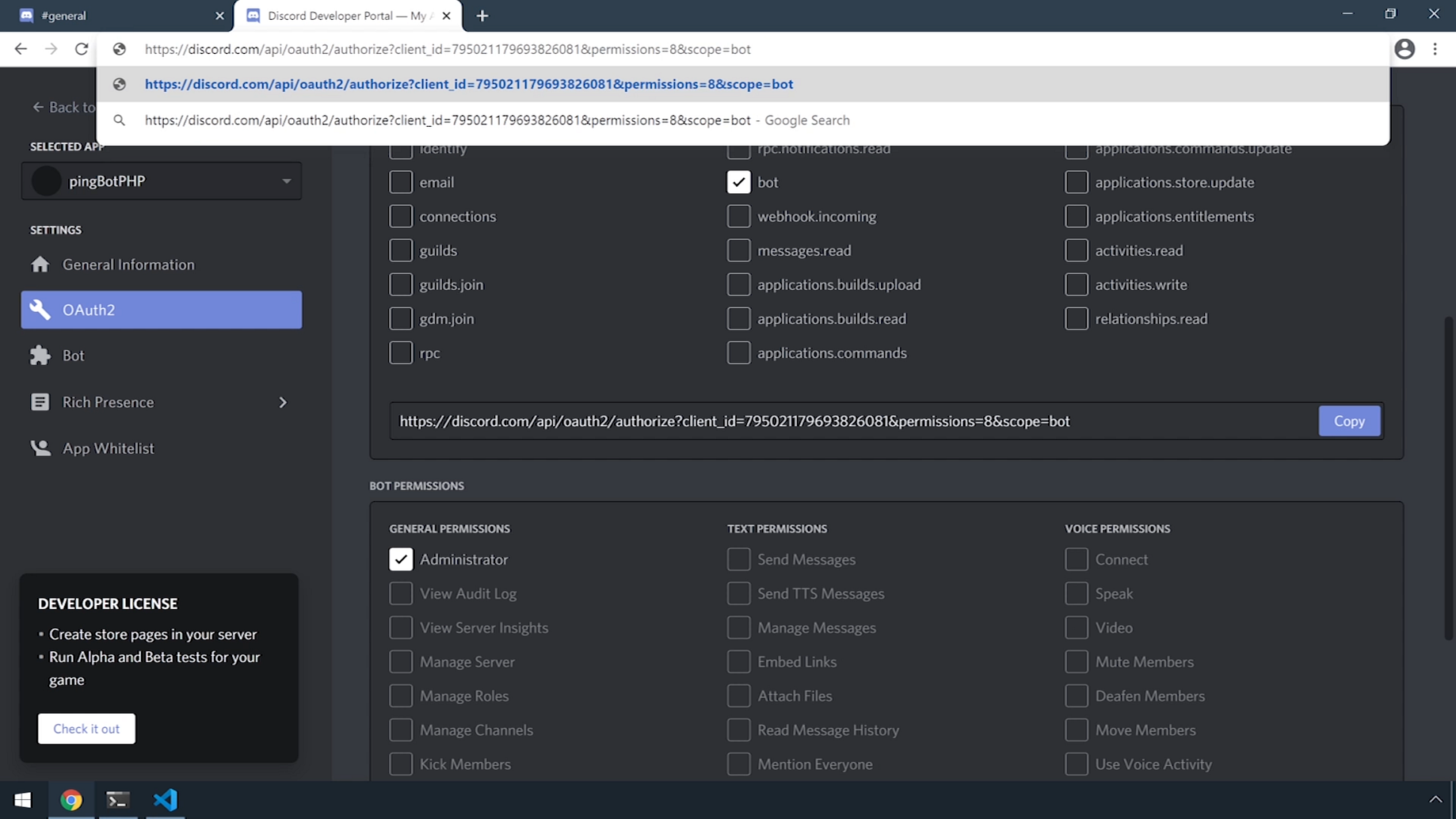Enable the email scope checkbox

(x=401, y=182)
